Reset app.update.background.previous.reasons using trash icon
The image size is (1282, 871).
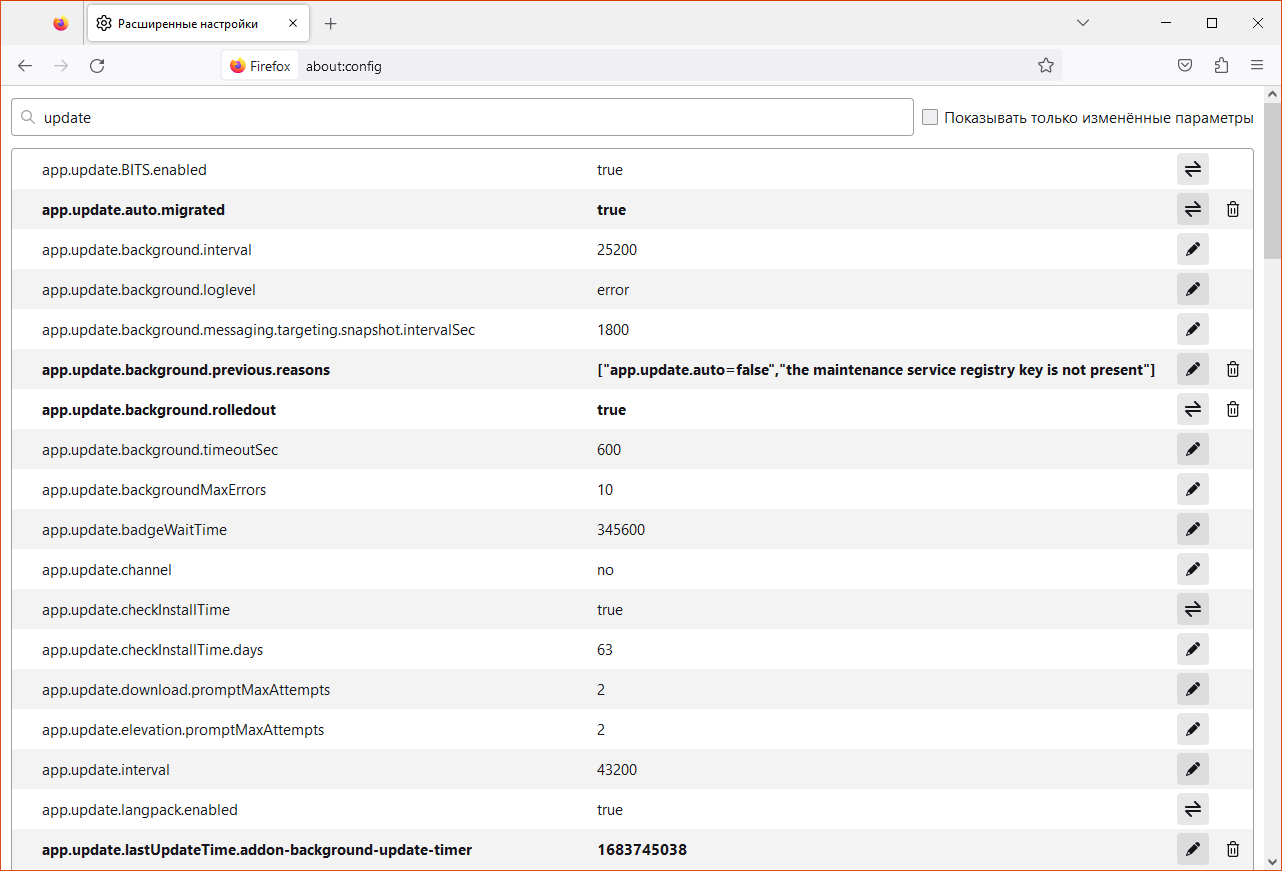(1233, 370)
